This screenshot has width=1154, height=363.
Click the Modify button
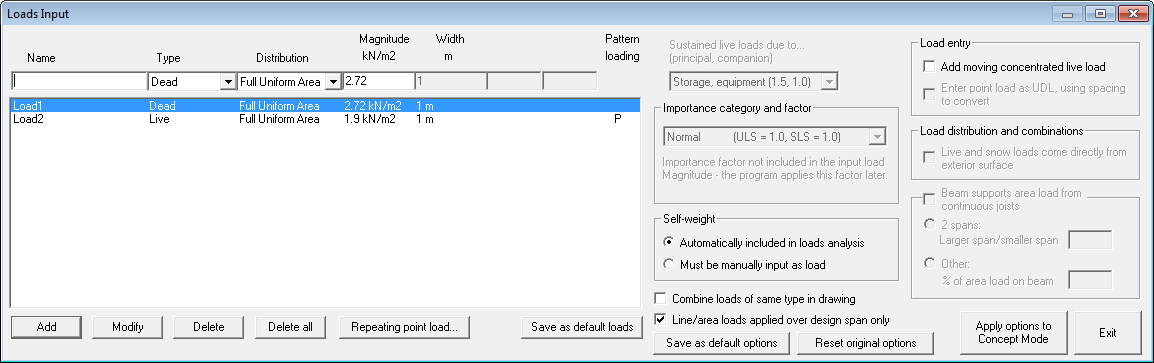tap(127, 327)
